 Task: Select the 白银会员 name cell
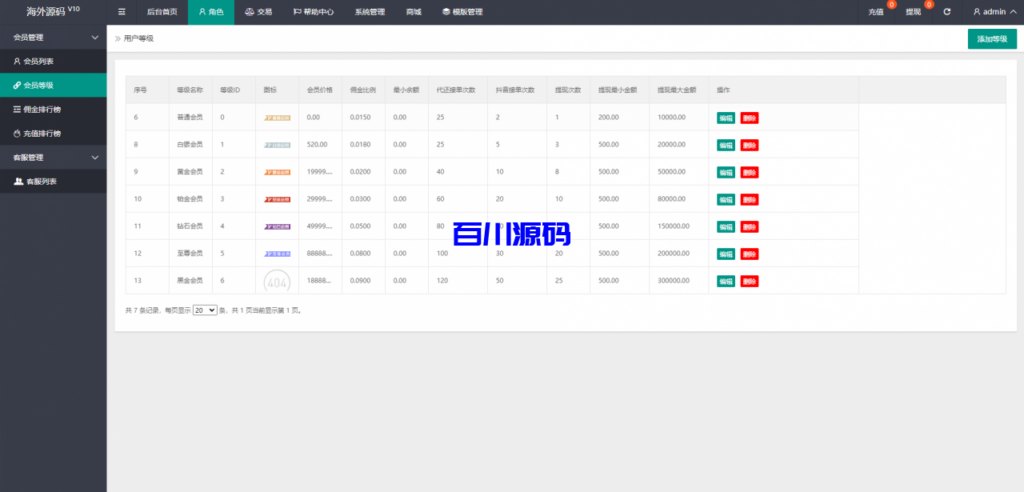point(190,145)
